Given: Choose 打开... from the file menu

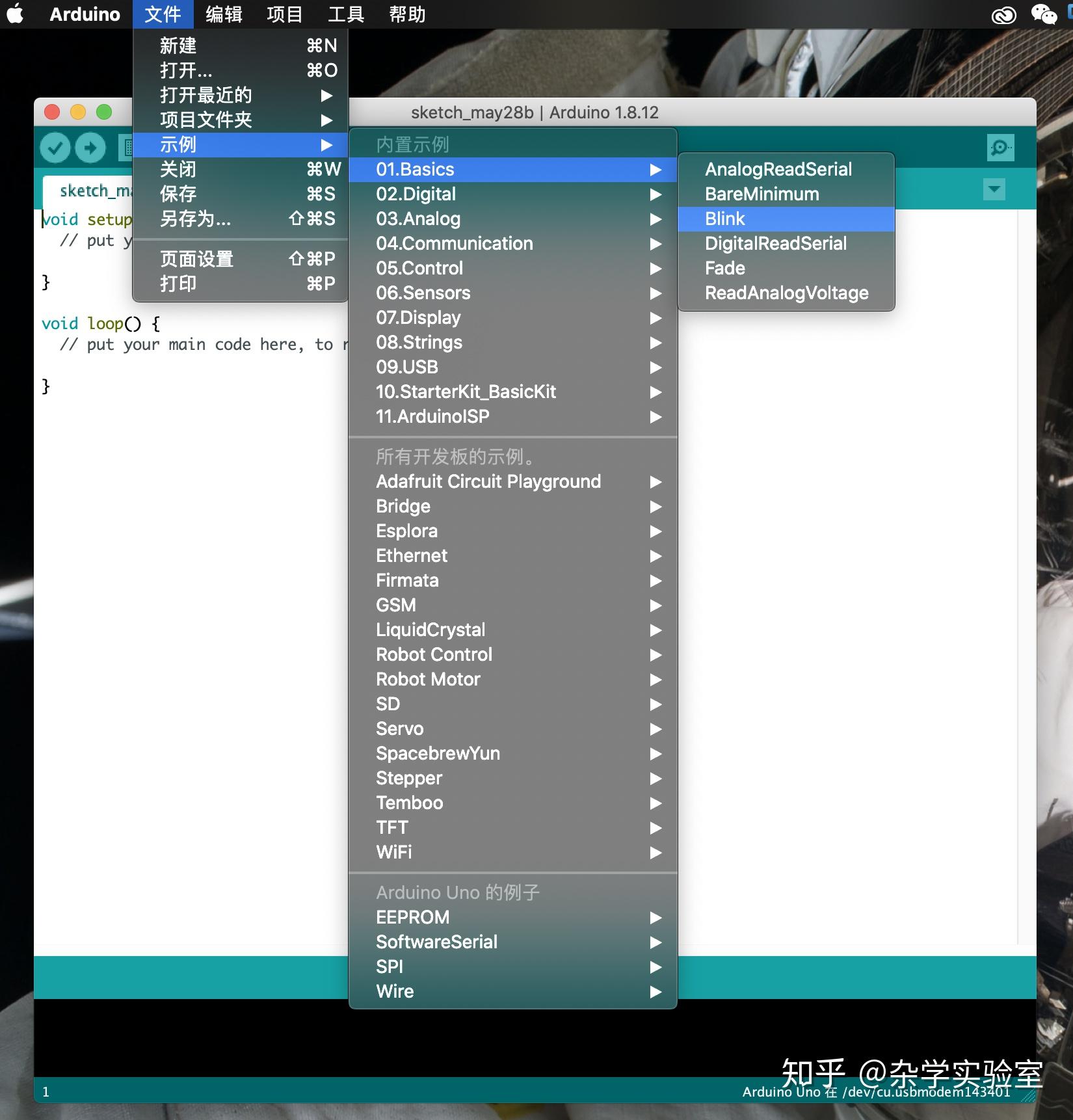Looking at the screenshot, I should pos(241,70).
